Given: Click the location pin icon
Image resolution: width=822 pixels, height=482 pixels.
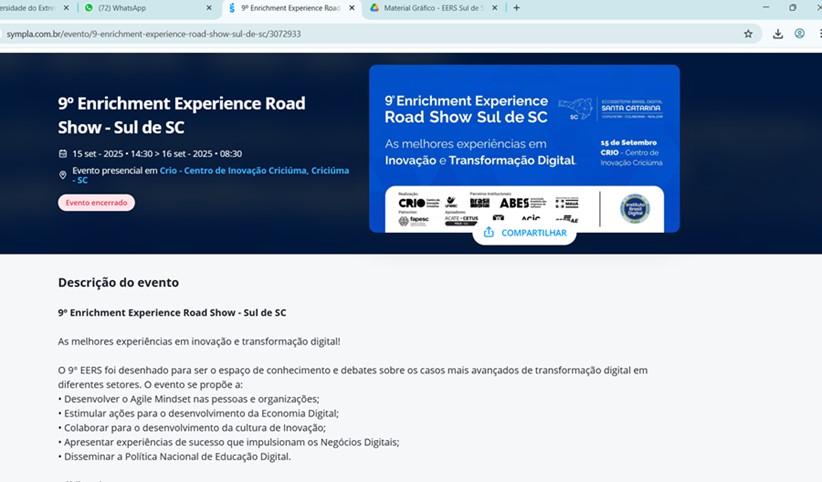Looking at the screenshot, I should [x=63, y=175].
